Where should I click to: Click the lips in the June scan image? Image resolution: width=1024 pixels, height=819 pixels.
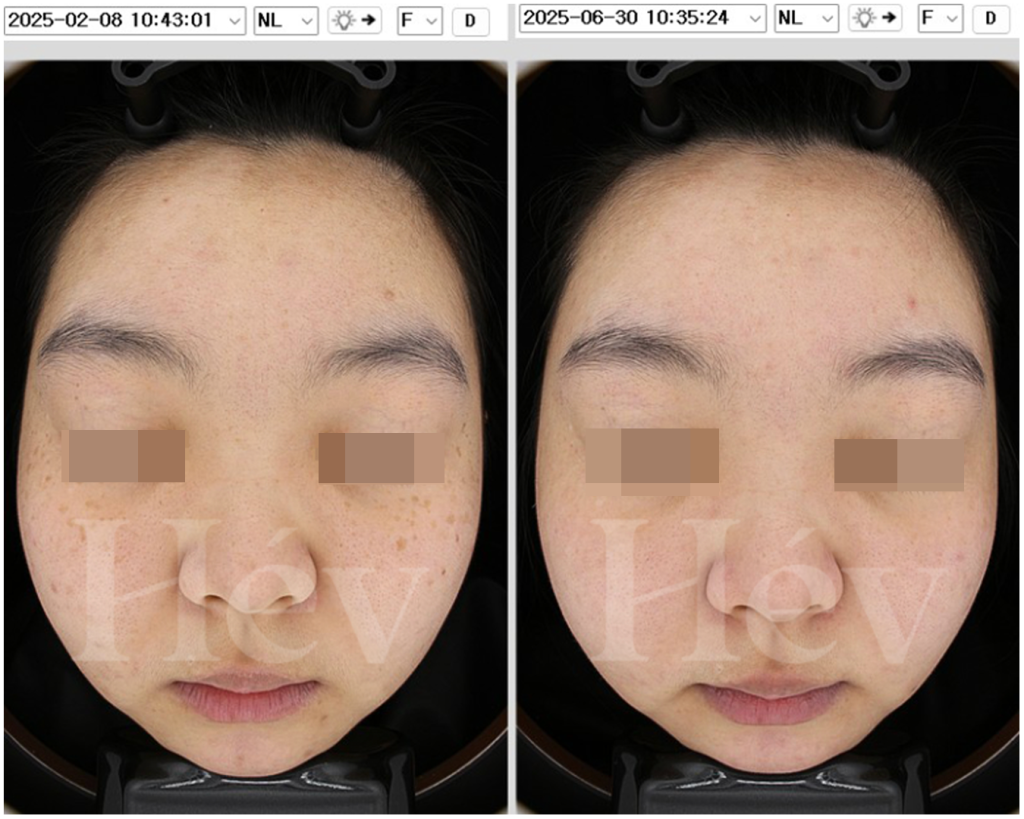(770, 700)
